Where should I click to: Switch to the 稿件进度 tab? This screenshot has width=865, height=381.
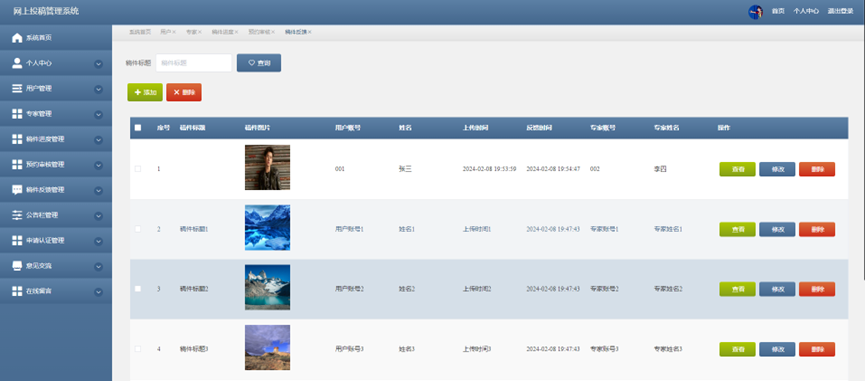click(222, 32)
